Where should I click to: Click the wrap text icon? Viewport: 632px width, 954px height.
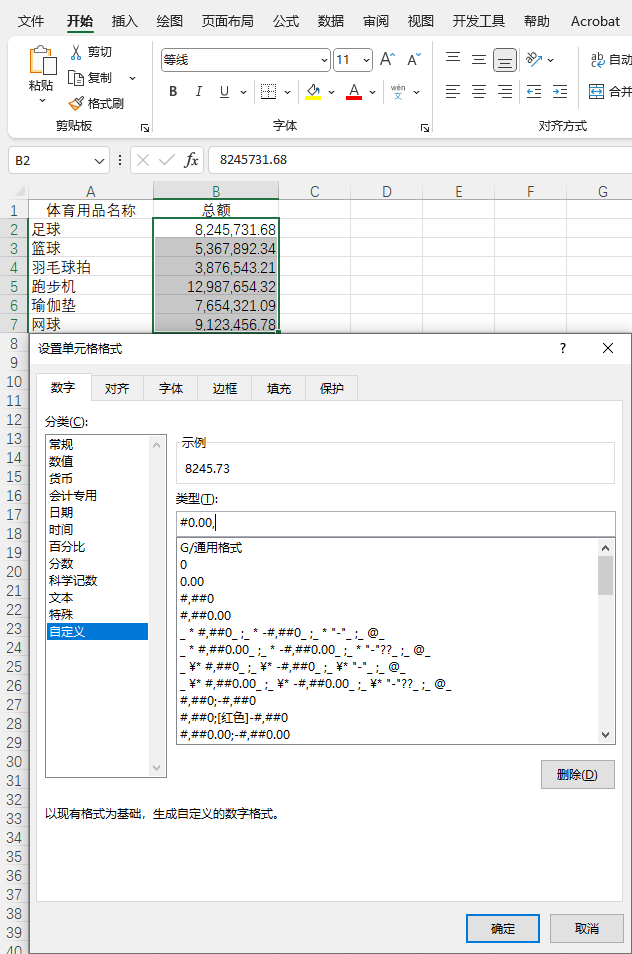(597, 59)
